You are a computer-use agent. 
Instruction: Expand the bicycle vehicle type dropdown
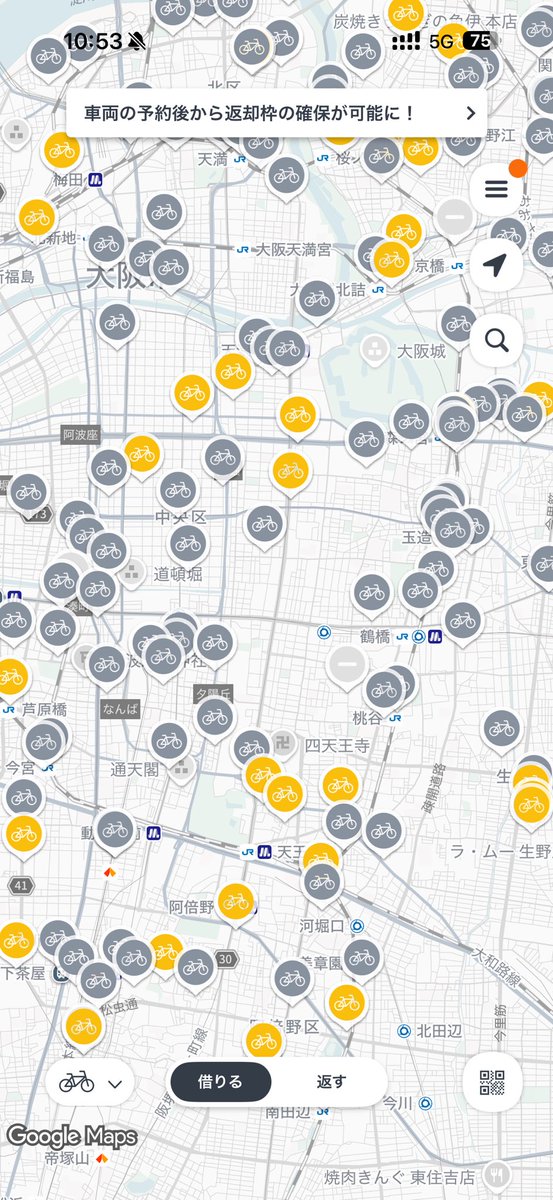point(90,1082)
